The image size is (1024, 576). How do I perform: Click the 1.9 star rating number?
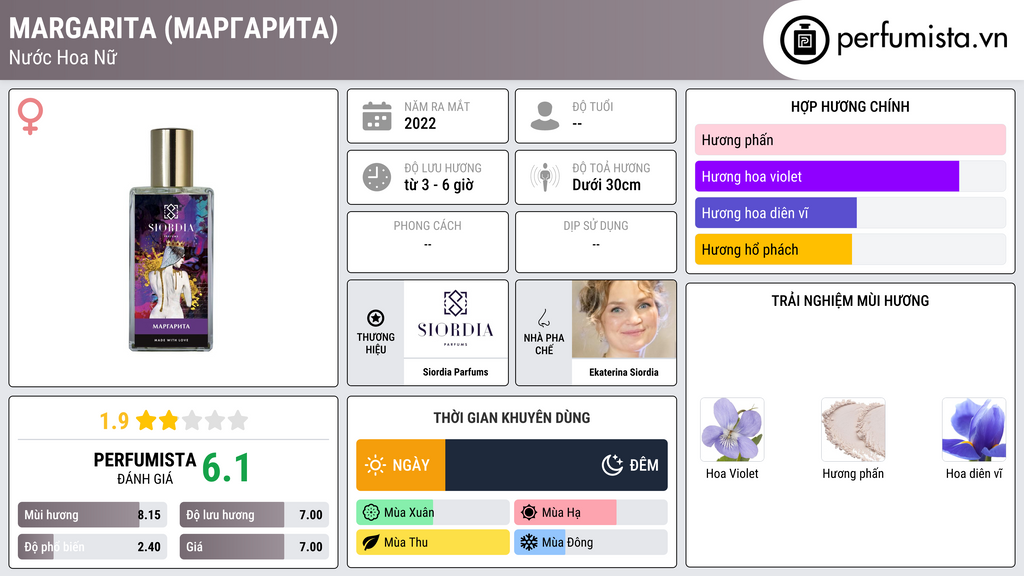pos(114,421)
